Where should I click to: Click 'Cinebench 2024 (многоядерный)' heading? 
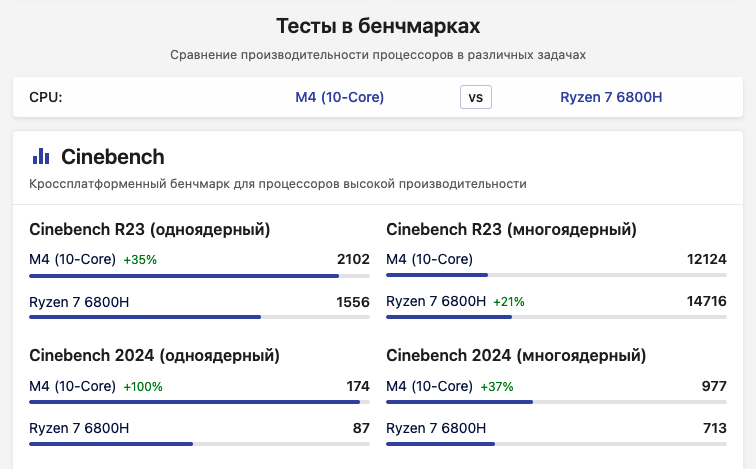coord(516,356)
